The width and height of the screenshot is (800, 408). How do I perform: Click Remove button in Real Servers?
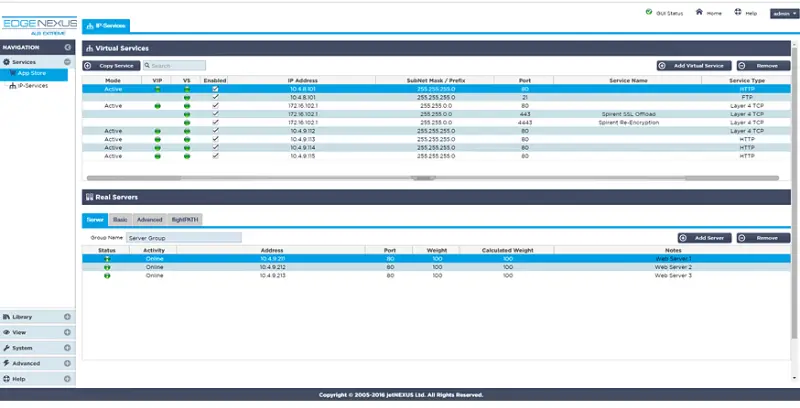click(x=763, y=238)
